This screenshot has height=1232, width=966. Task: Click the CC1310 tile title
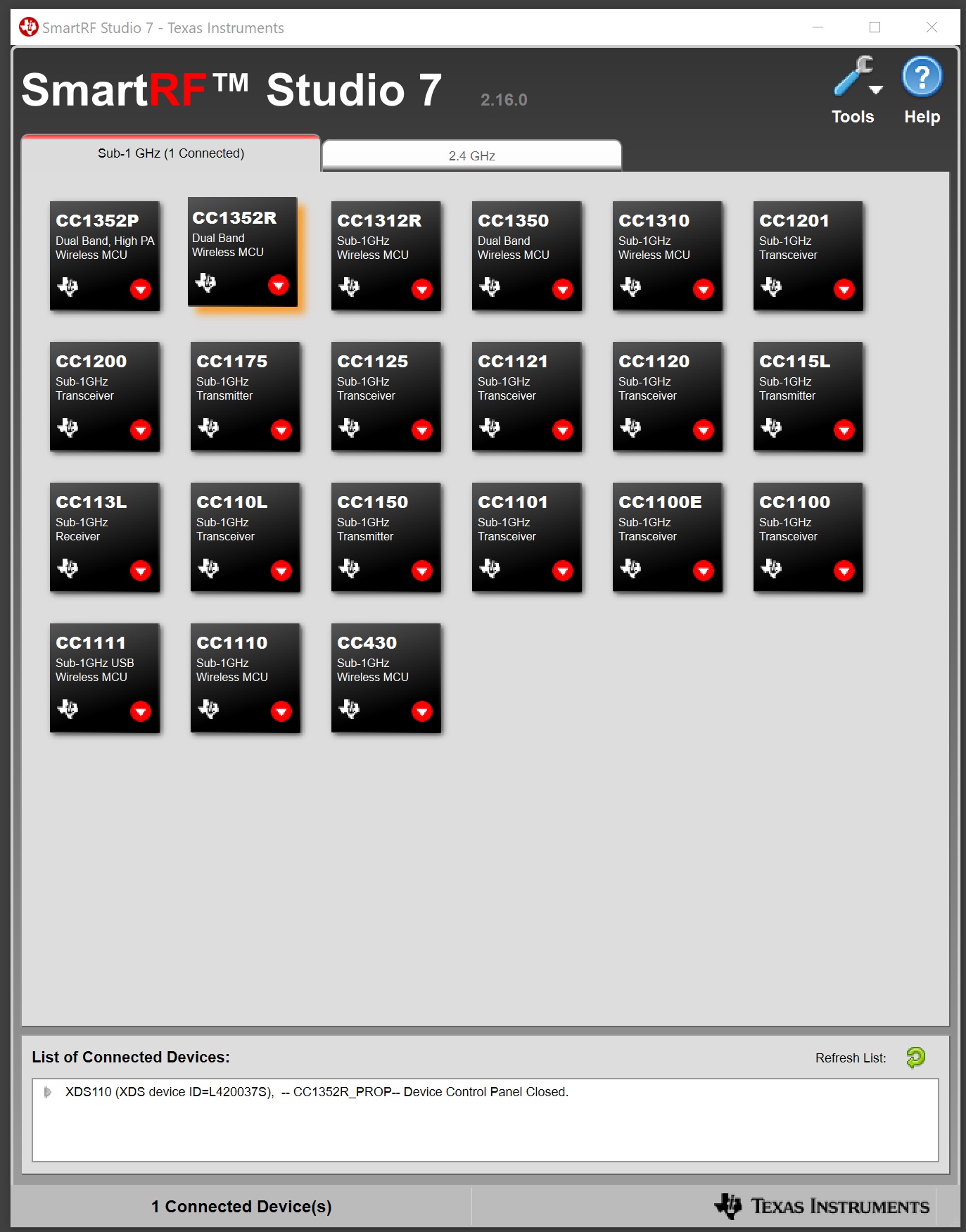[654, 221]
